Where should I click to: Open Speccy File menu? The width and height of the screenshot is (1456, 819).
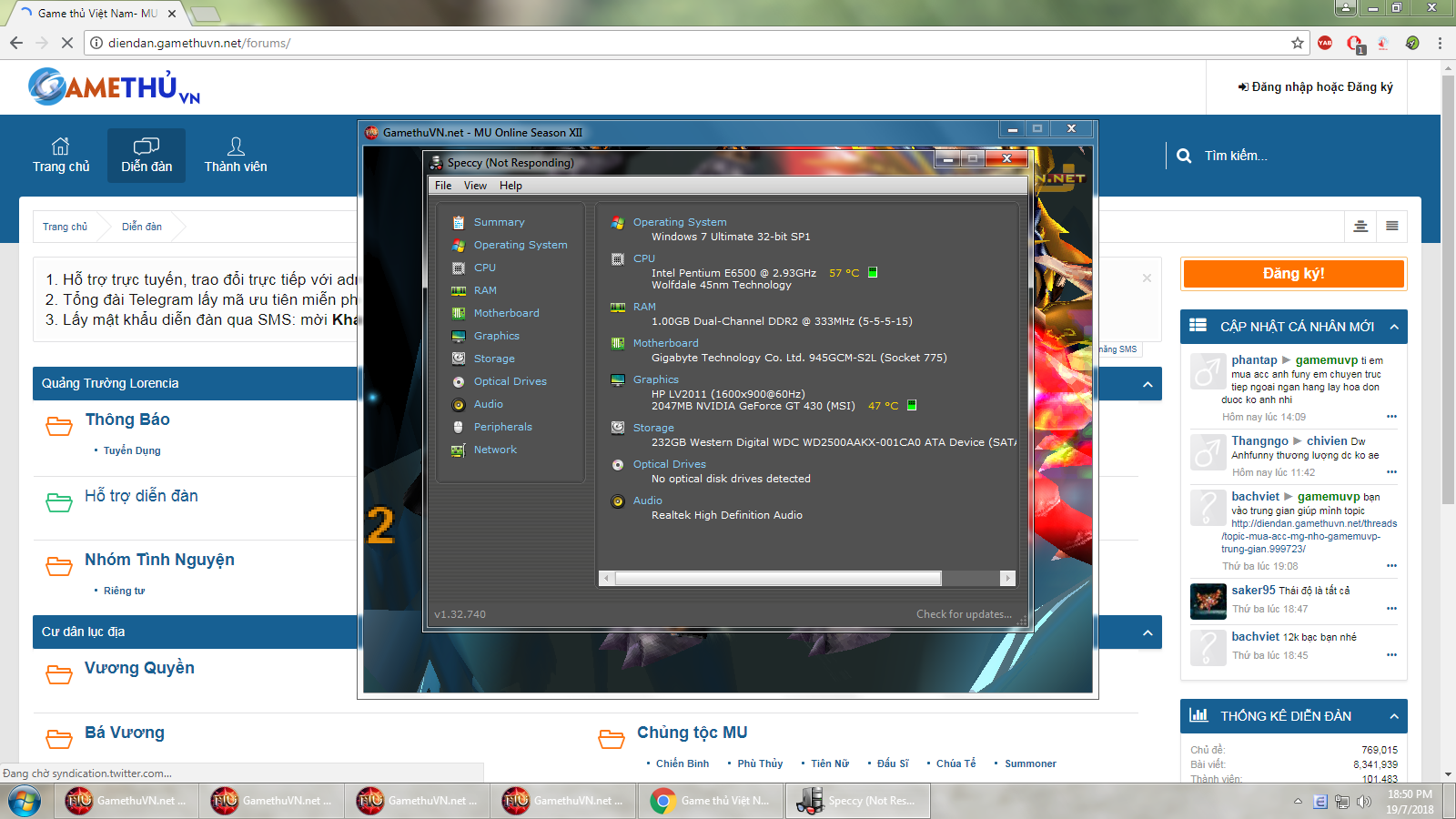pyautogui.click(x=443, y=186)
